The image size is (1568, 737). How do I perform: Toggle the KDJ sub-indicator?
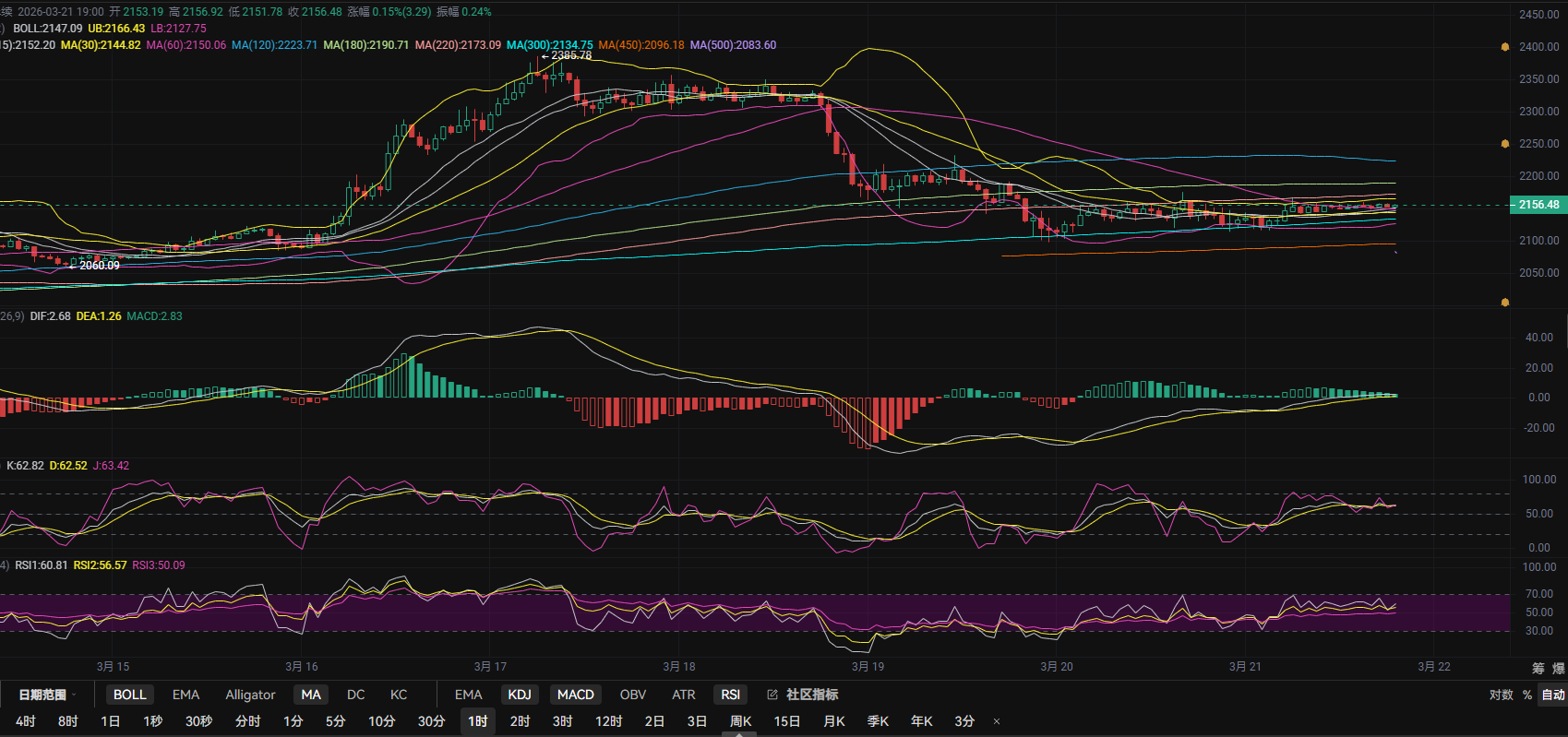tap(520, 695)
